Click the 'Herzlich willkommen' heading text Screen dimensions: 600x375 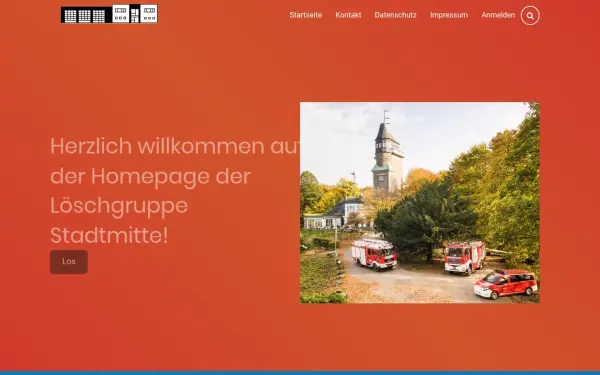(175, 191)
